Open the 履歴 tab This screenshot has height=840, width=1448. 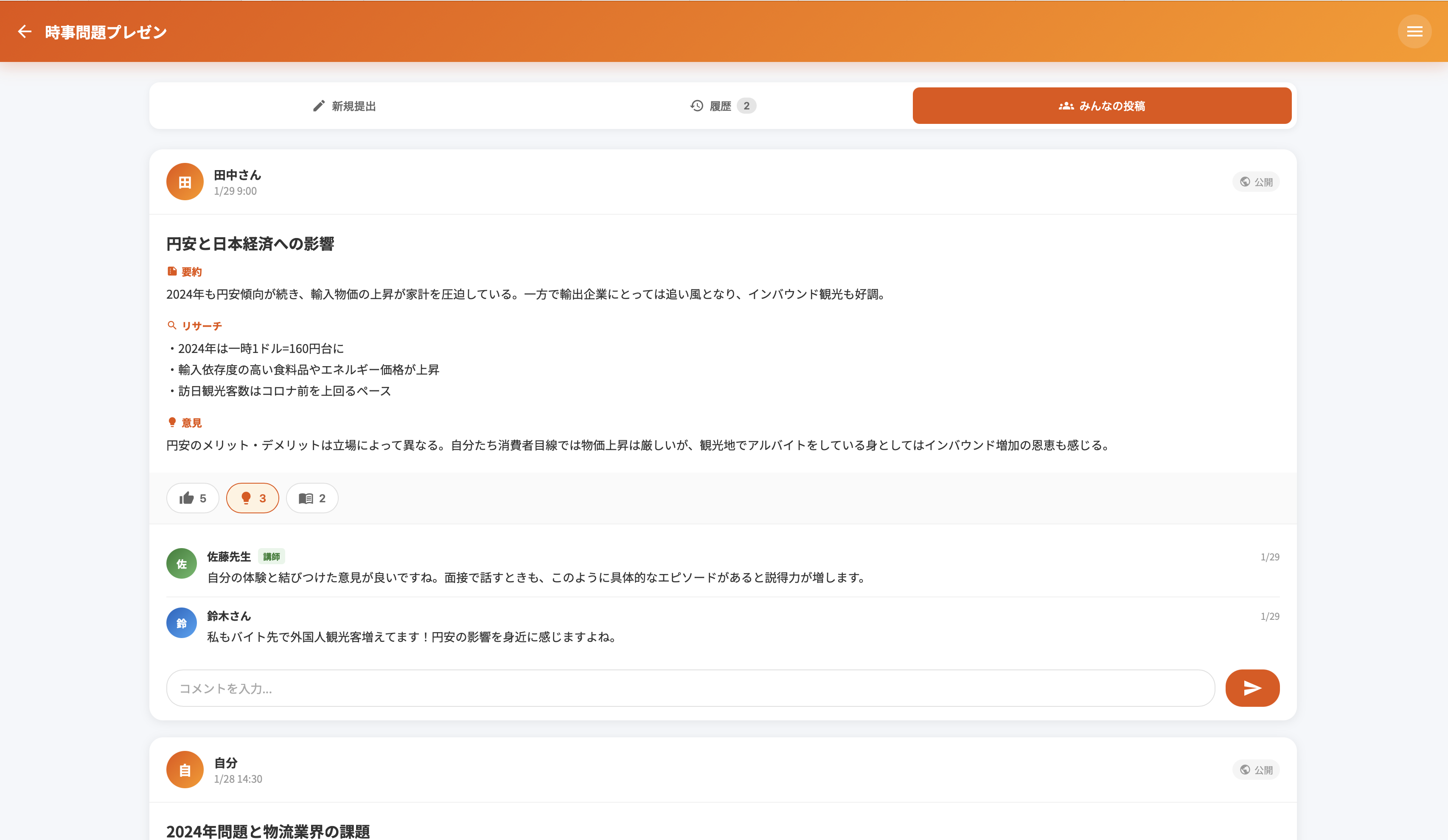point(722,106)
